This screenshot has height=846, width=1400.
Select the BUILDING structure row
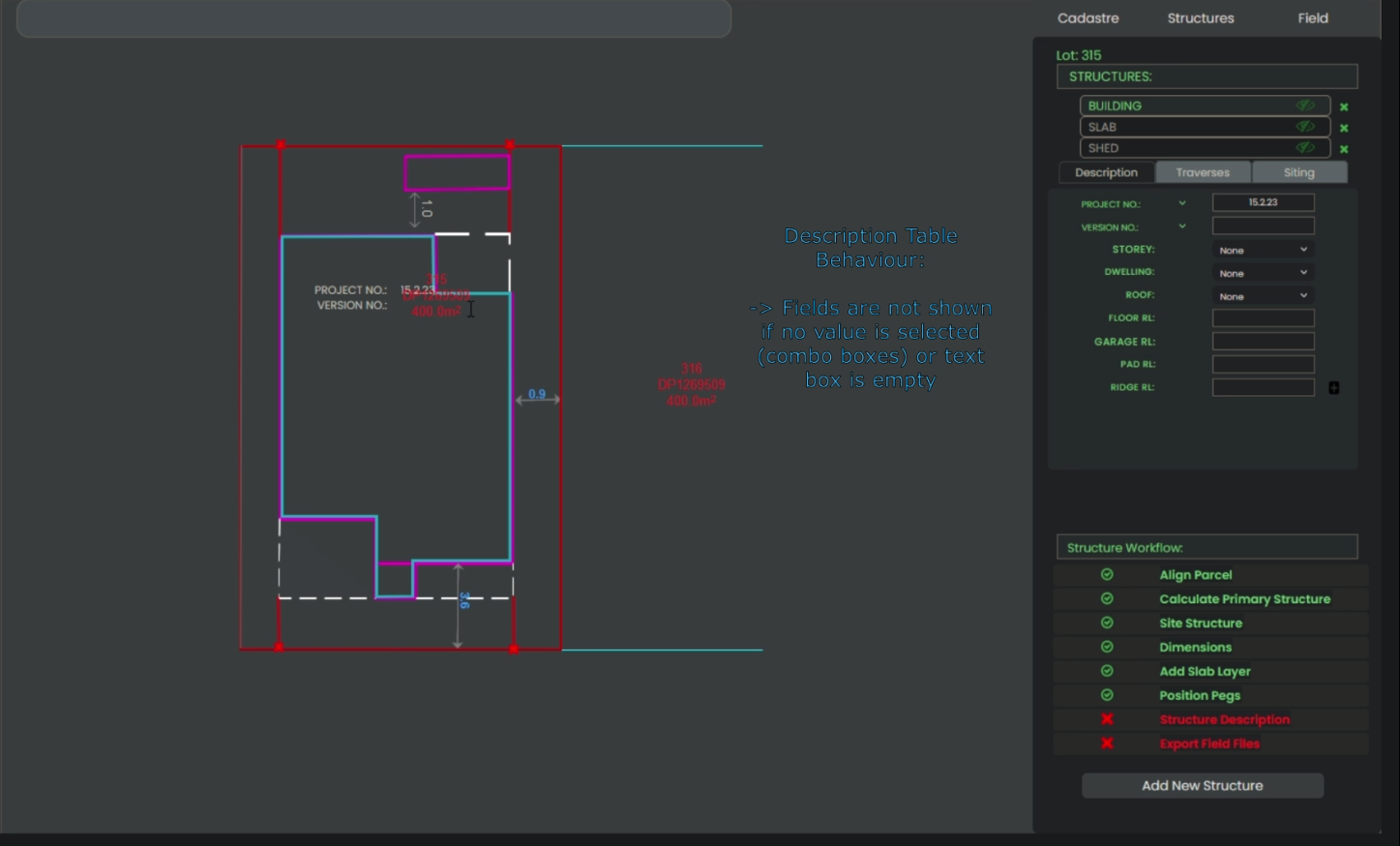click(x=1205, y=106)
